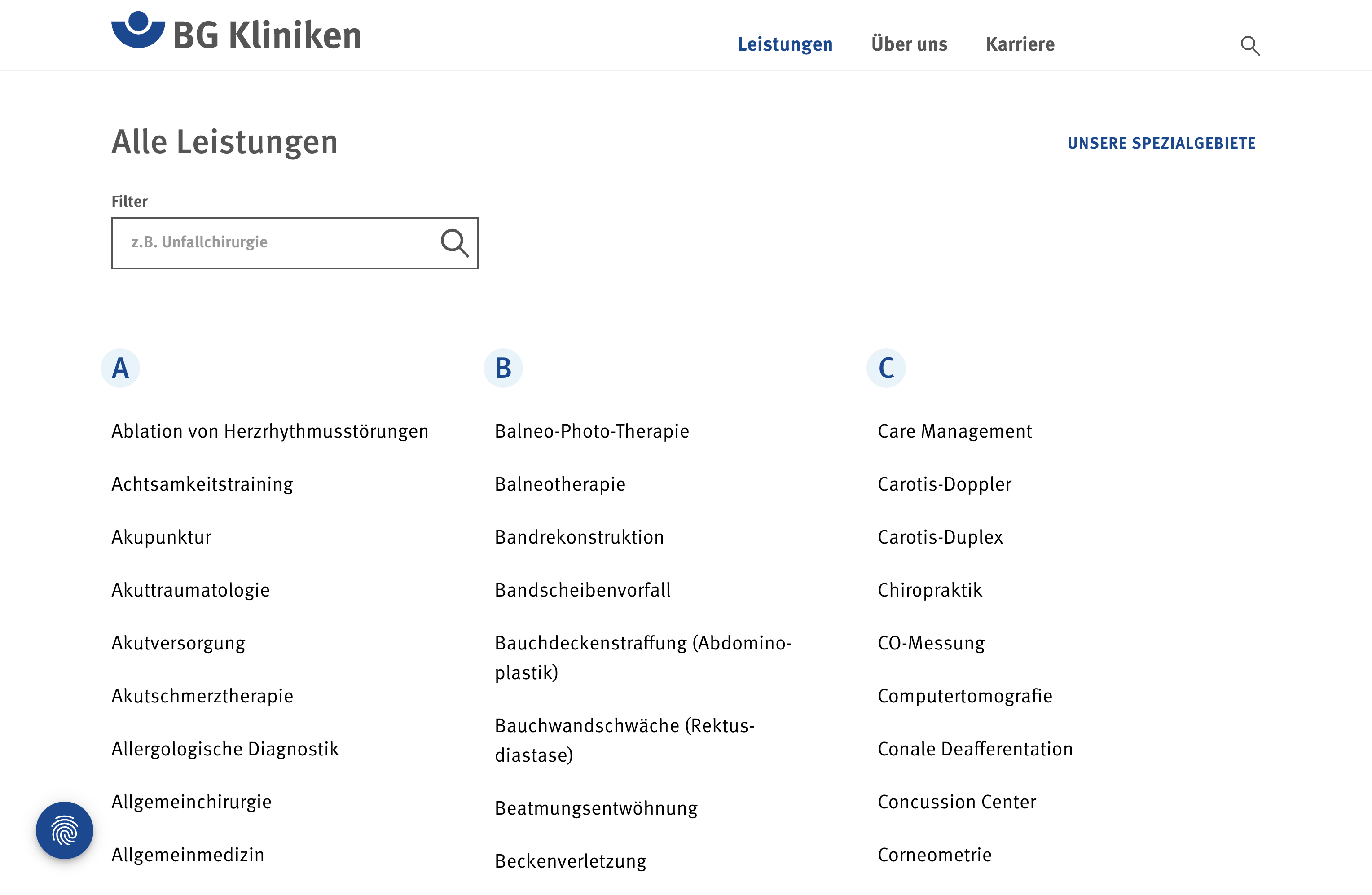Open the fingerprint privacy settings icon
1372x895 pixels.
tap(65, 830)
